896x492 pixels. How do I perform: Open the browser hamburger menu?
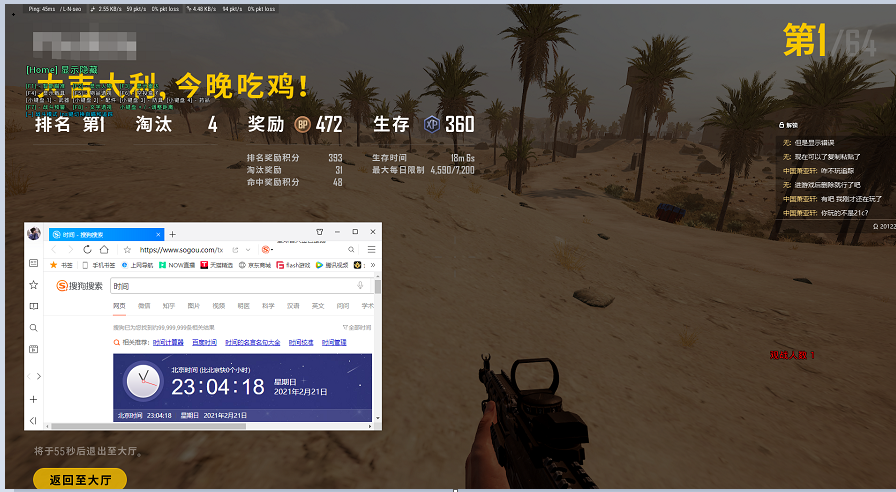[371, 250]
